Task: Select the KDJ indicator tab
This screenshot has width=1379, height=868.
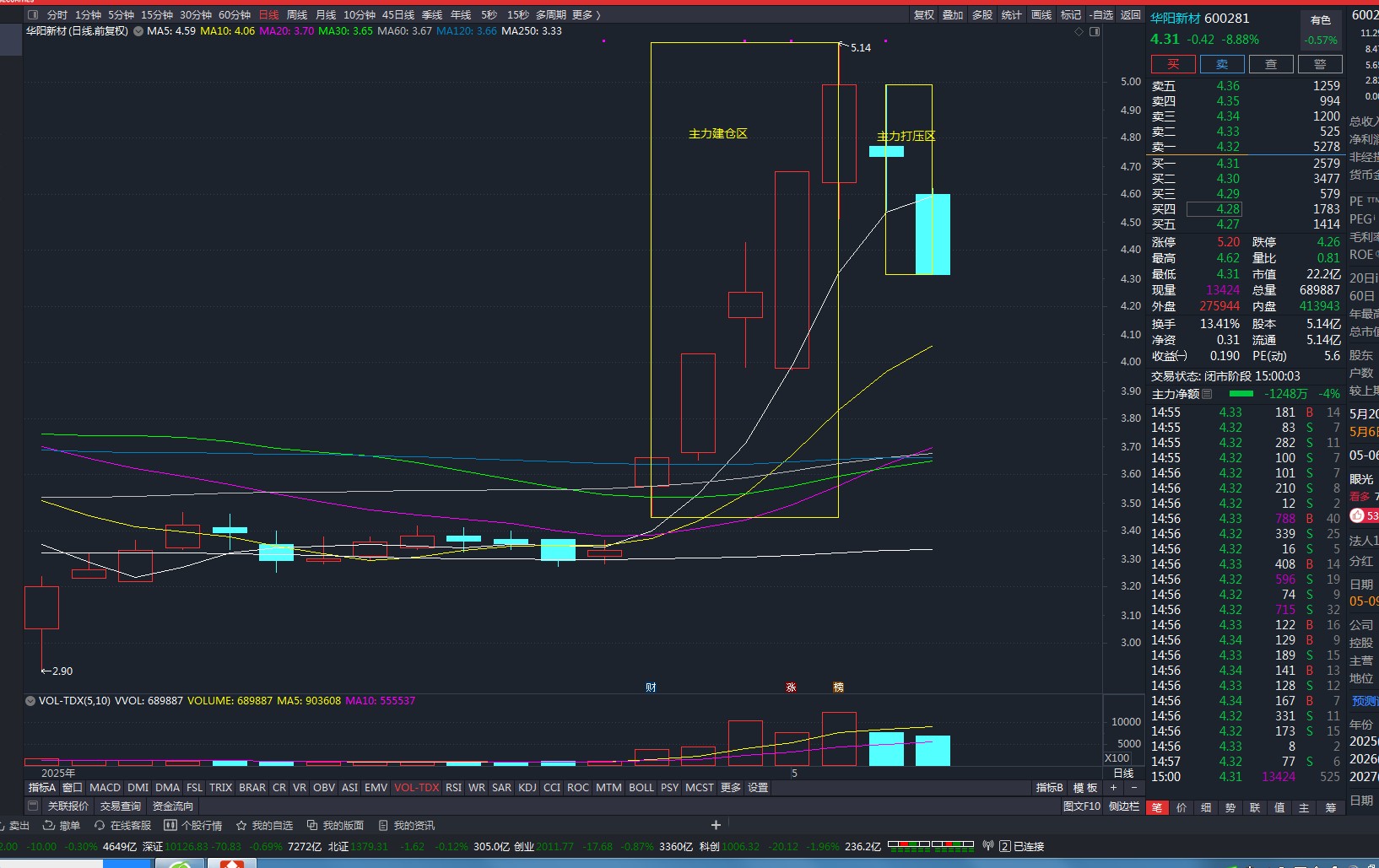Action: [x=527, y=788]
